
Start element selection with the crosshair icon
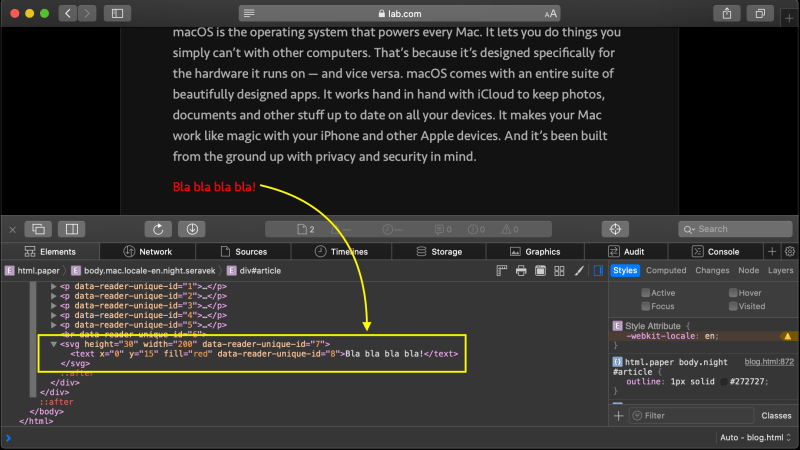(x=615, y=229)
